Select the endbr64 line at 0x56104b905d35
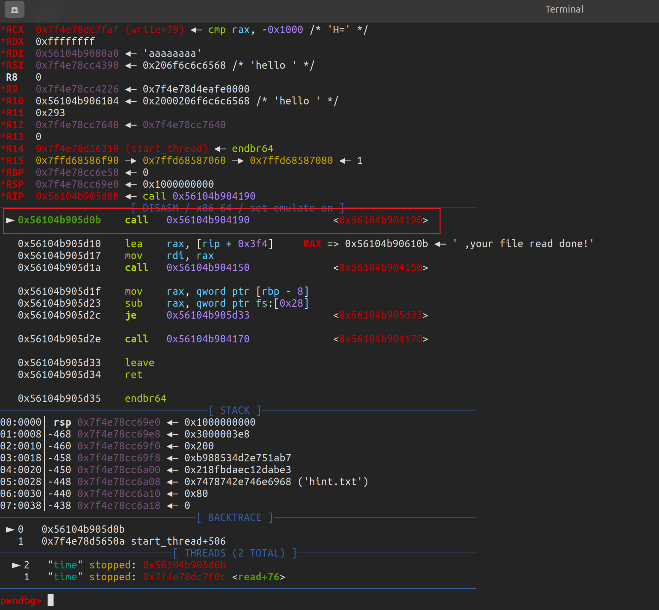This screenshot has height=610, width=659. [x=92, y=399]
